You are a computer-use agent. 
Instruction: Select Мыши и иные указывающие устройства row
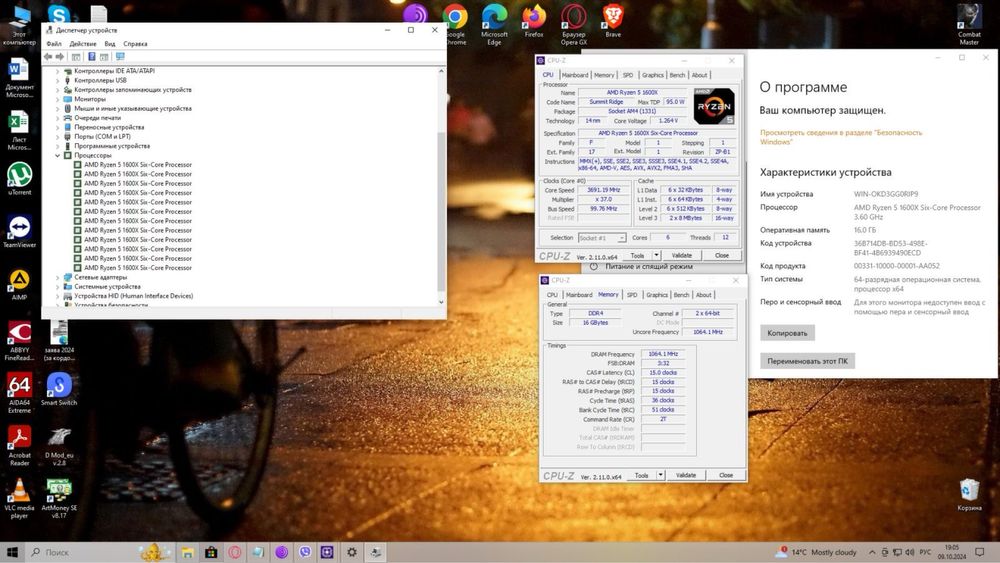point(133,108)
